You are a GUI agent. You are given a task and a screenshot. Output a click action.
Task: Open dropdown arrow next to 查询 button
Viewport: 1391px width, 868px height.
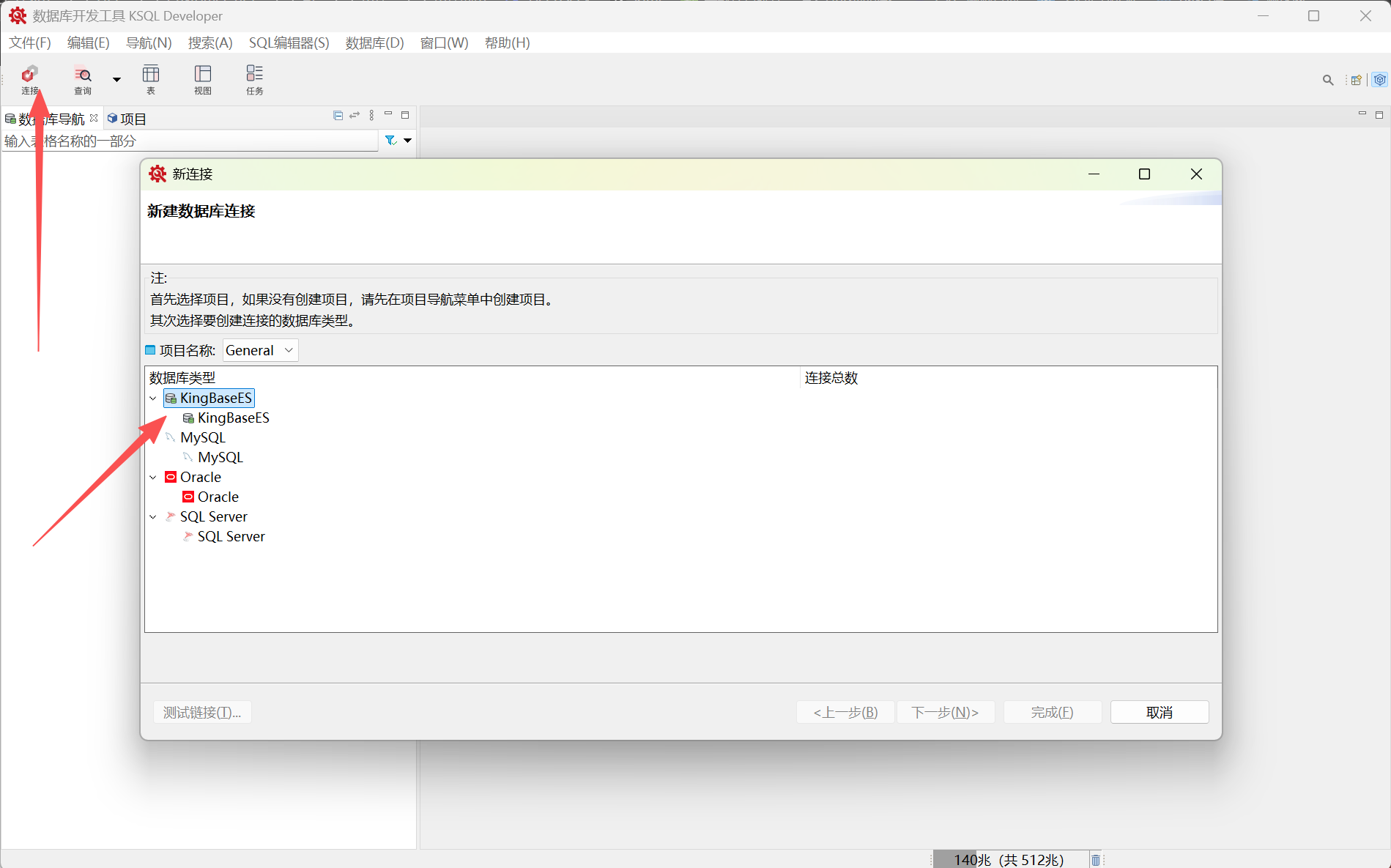click(116, 80)
